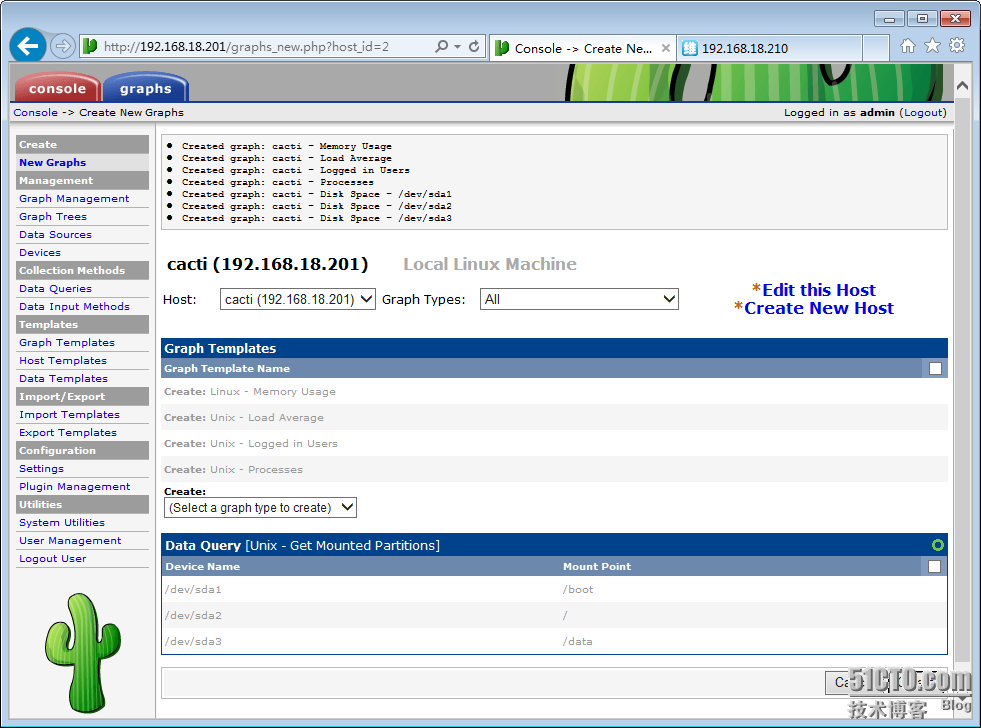Open Graph Trees in sidebar

(53, 216)
